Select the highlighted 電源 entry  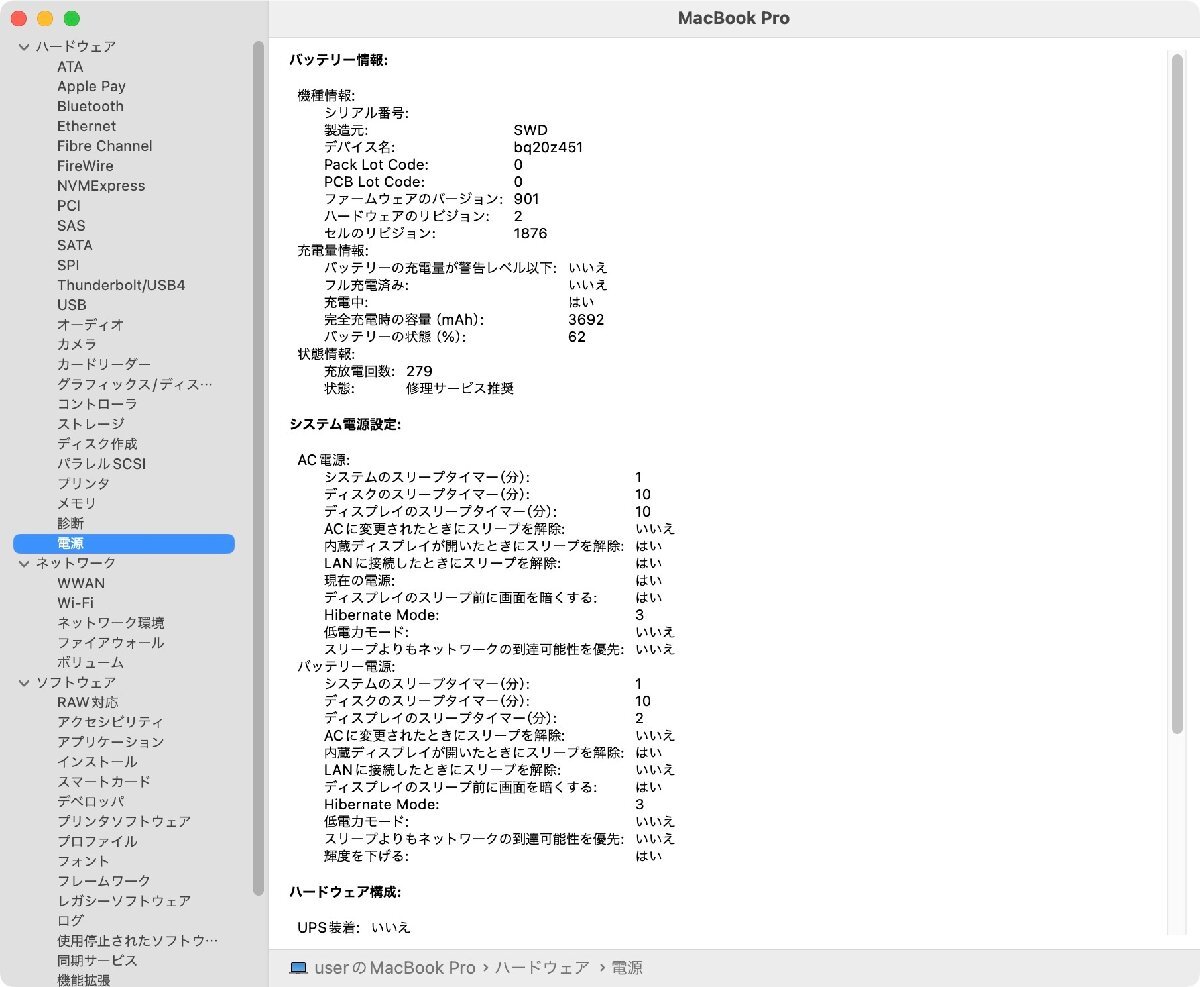point(124,543)
